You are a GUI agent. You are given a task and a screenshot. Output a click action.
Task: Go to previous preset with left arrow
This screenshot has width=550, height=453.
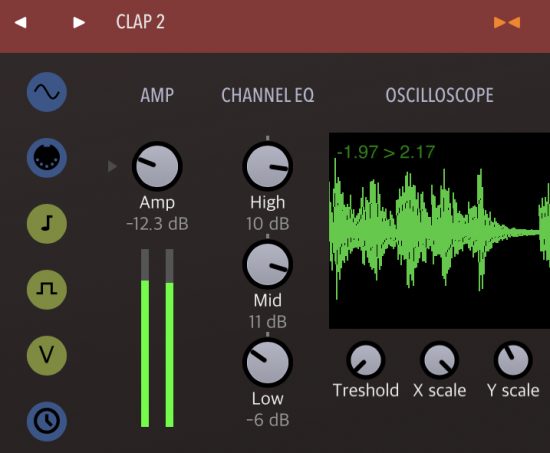coord(21,23)
